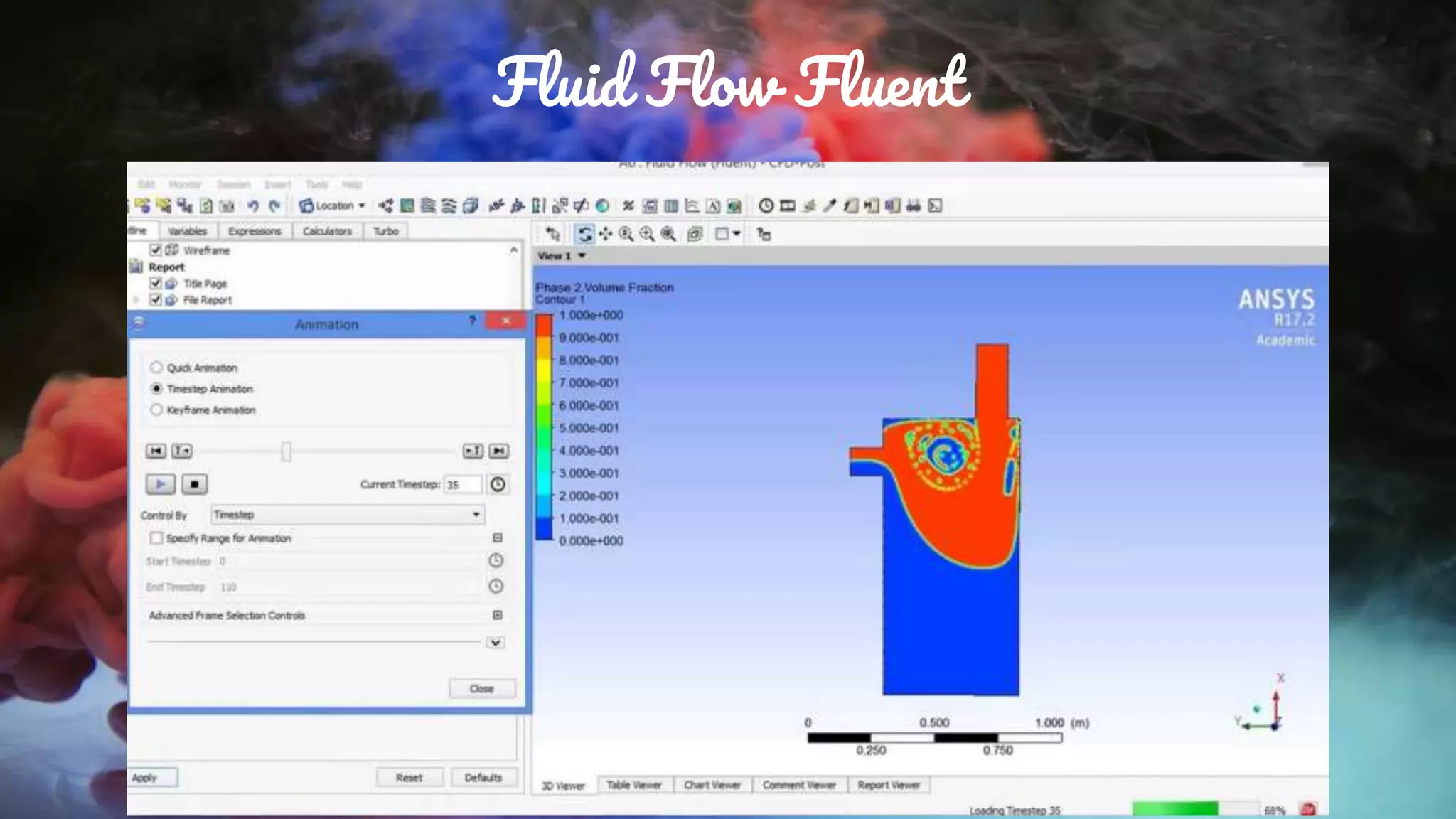
Task: Insert a Volume Rendering object
Action: (470, 206)
